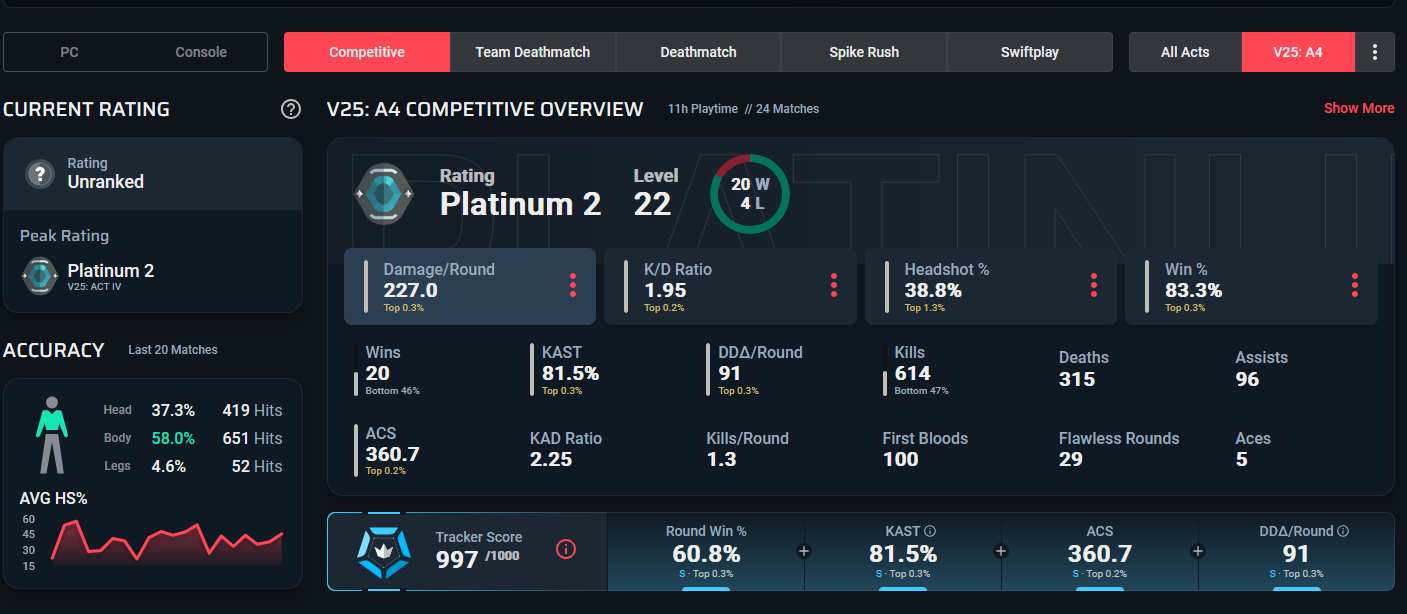Image resolution: width=1407 pixels, height=614 pixels.
Task: Toggle the All Acts filter
Action: (1185, 51)
